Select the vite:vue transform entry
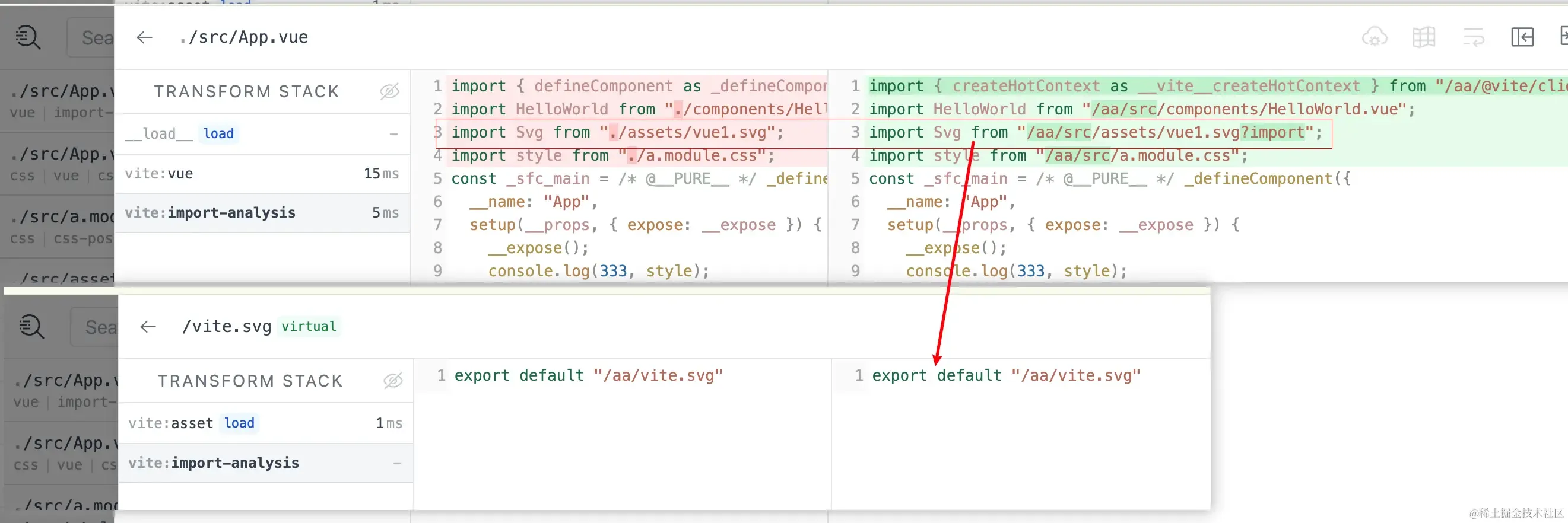1568x523 pixels. [262, 174]
